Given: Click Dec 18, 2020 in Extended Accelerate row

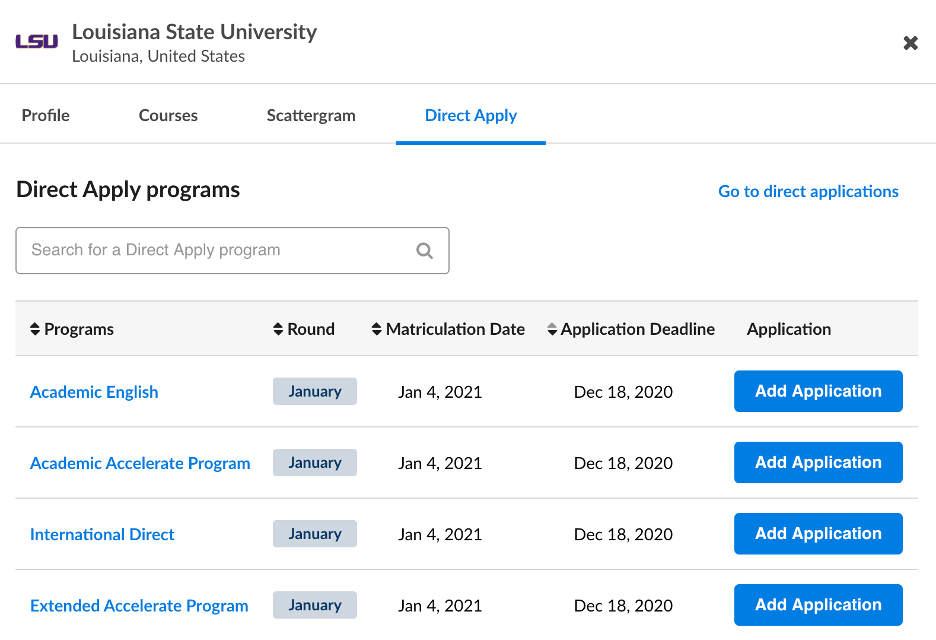Looking at the screenshot, I should pos(623,606).
